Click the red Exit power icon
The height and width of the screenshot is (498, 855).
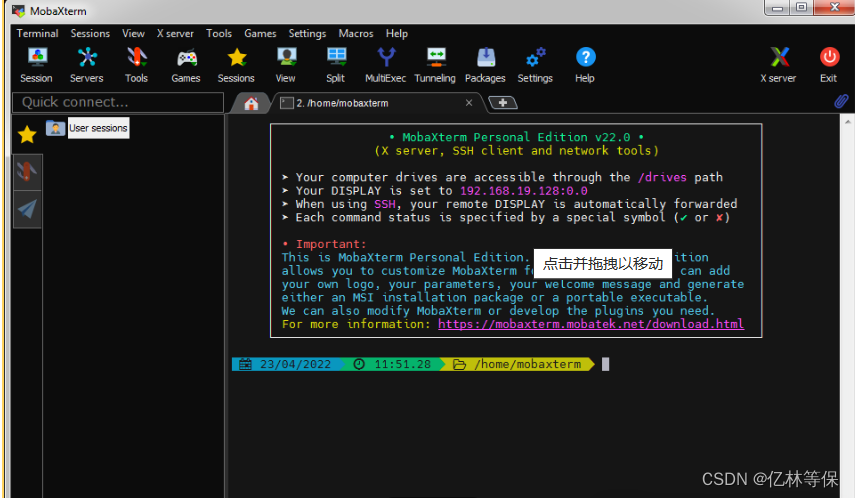coord(829,65)
